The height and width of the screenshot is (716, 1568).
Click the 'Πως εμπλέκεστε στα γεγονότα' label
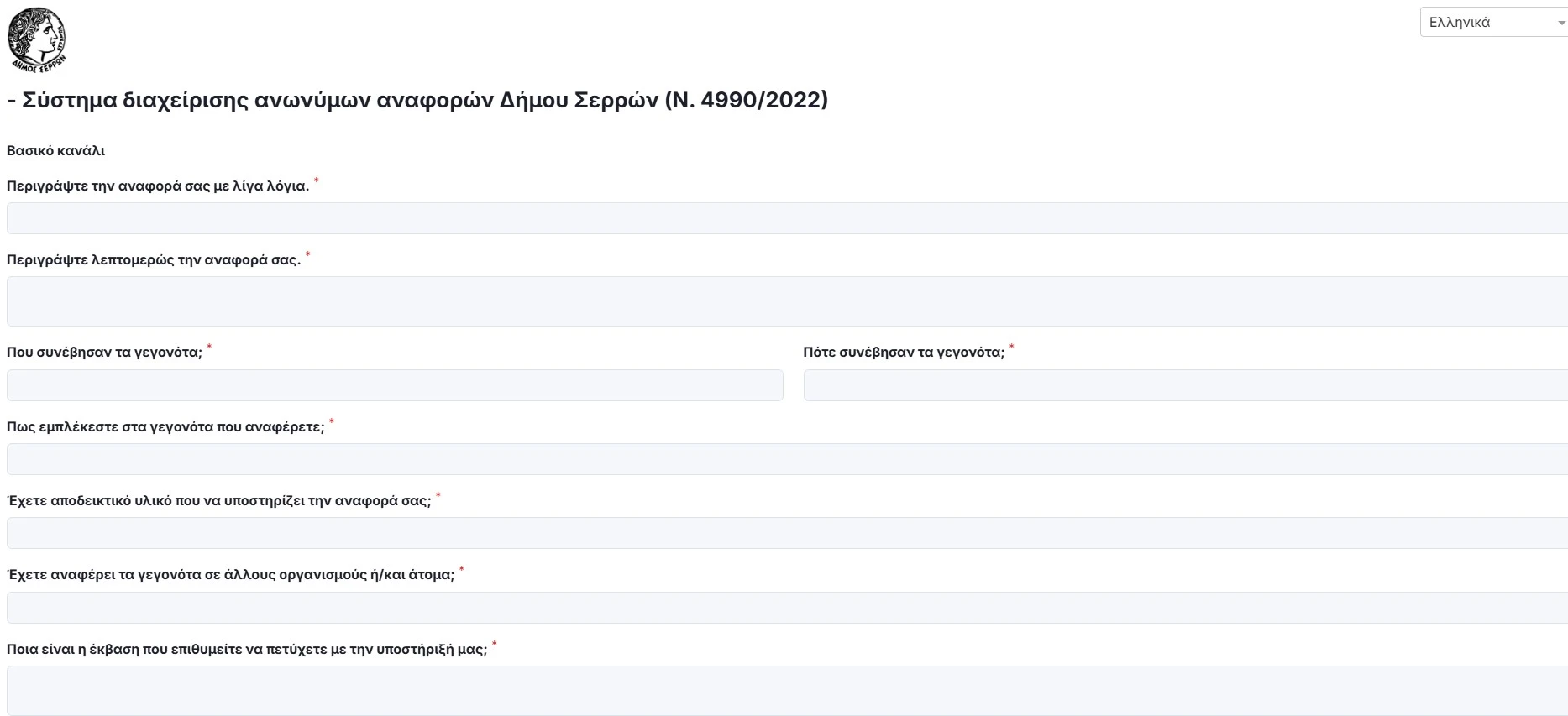165,427
